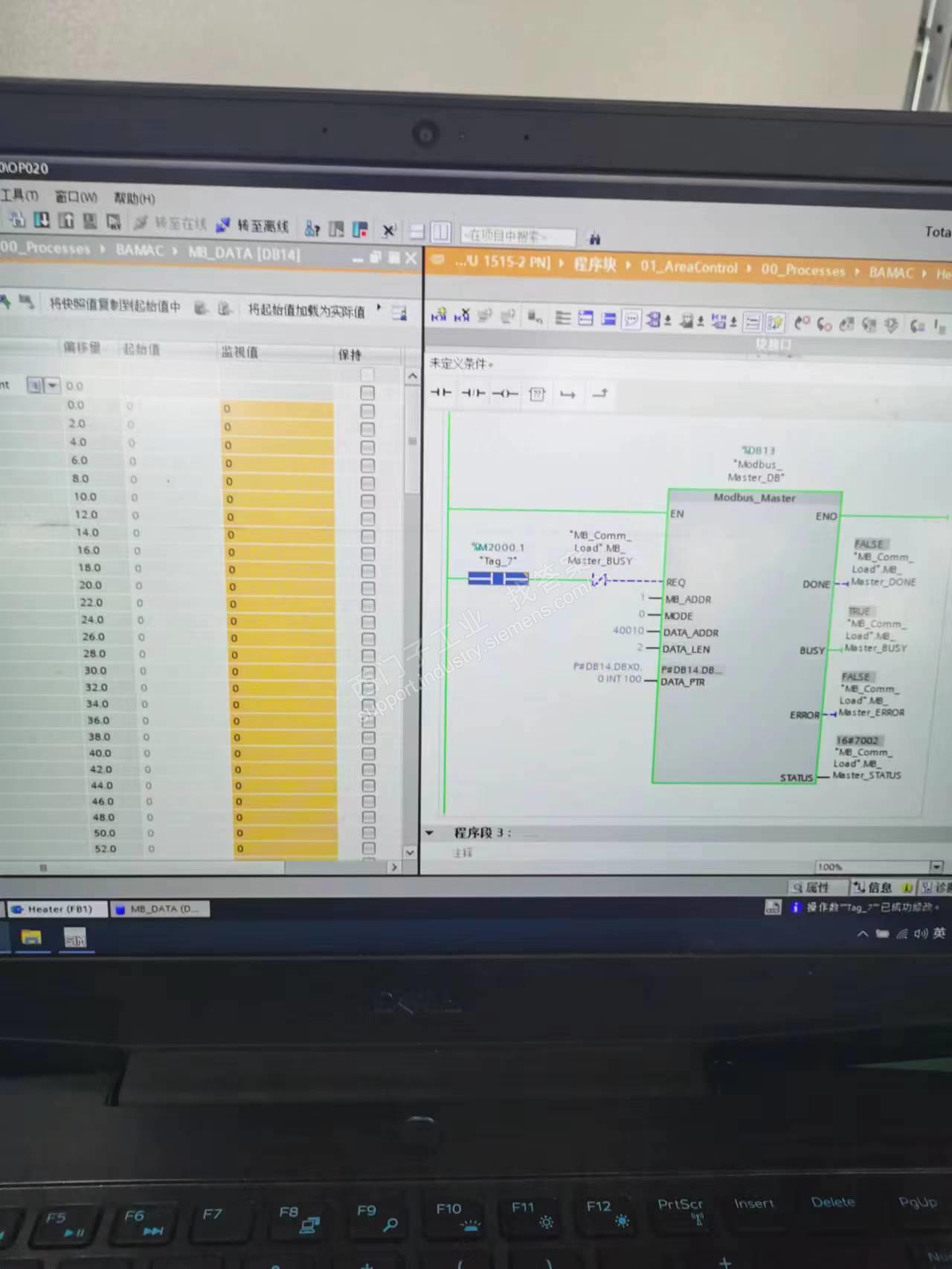This screenshot has width=952, height=1269.
Task: Click the project search input field
Action: (518, 236)
